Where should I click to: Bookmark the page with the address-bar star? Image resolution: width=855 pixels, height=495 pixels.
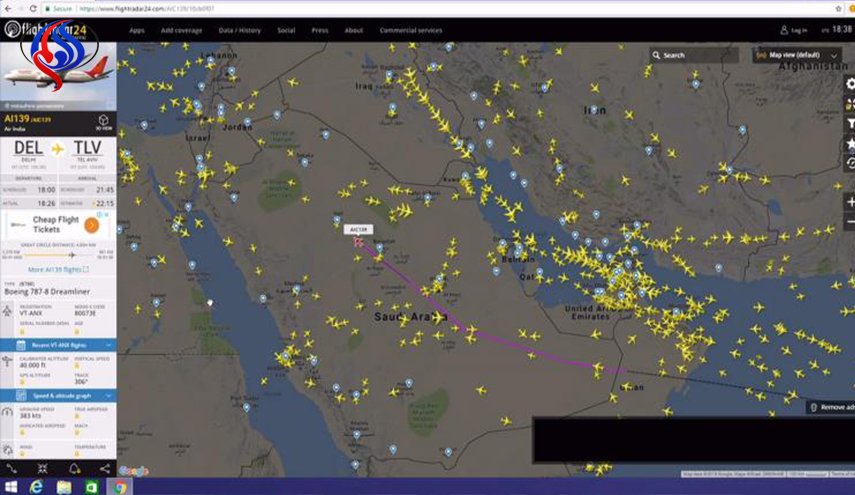tap(839, 9)
